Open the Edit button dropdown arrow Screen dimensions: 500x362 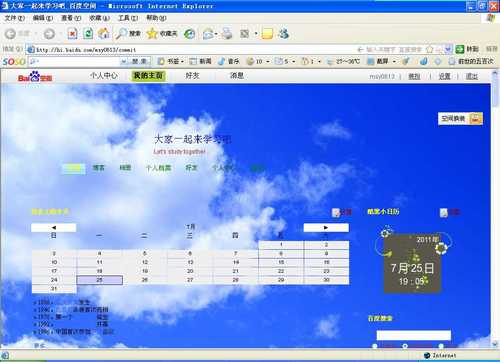click(x=256, y=34)
